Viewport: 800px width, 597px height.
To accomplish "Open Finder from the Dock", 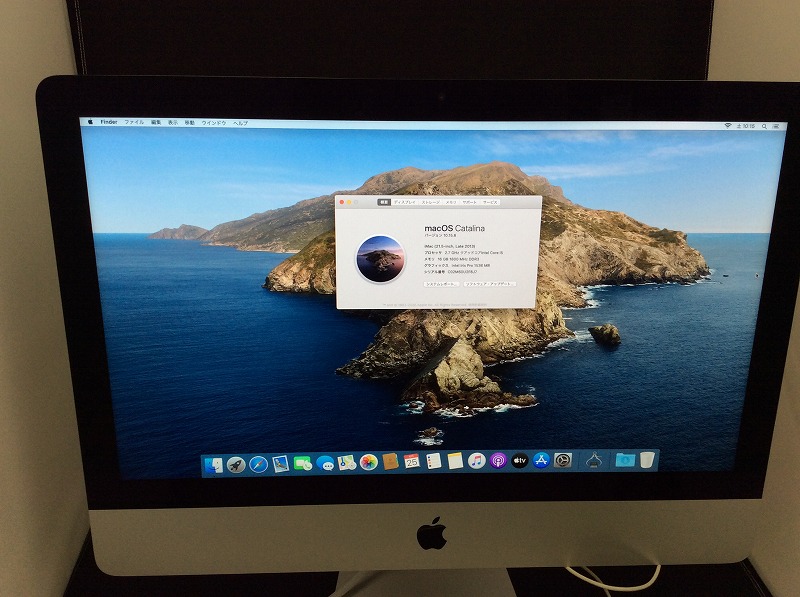I will pos(213,465).
